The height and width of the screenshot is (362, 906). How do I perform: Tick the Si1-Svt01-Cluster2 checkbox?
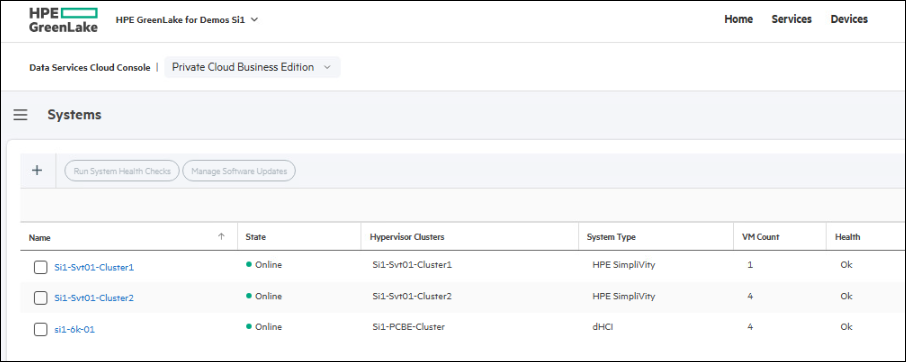pyautogui.click(x=40, y=298)
